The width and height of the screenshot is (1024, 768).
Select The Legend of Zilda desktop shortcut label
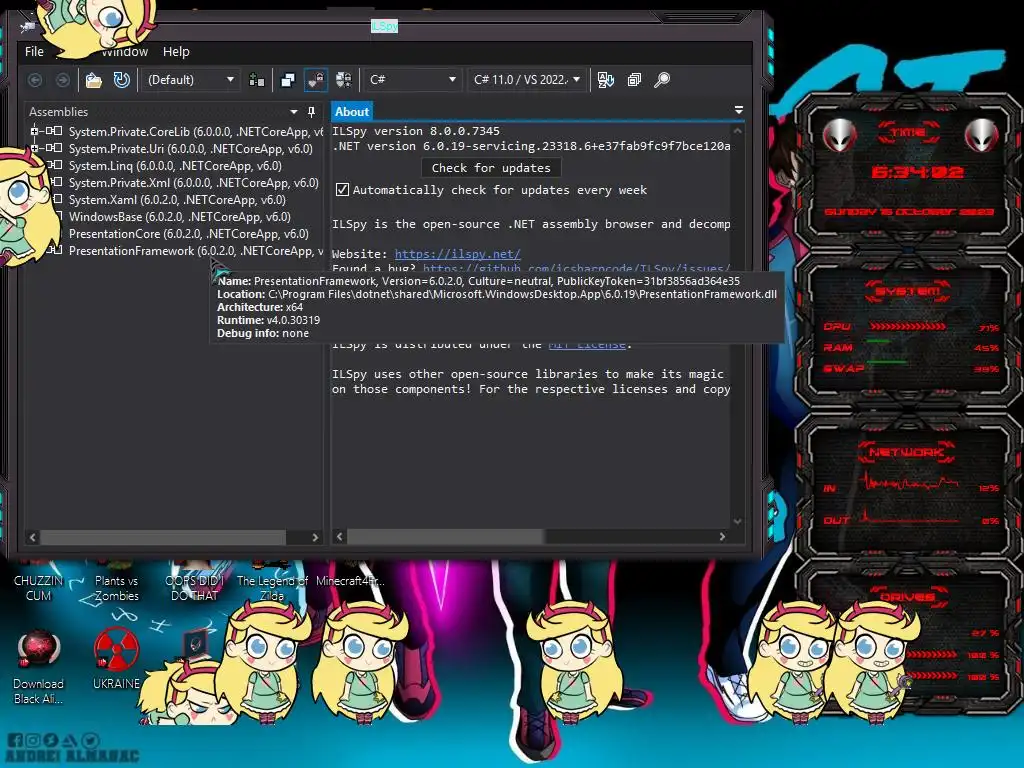click(x=272, y=588)
